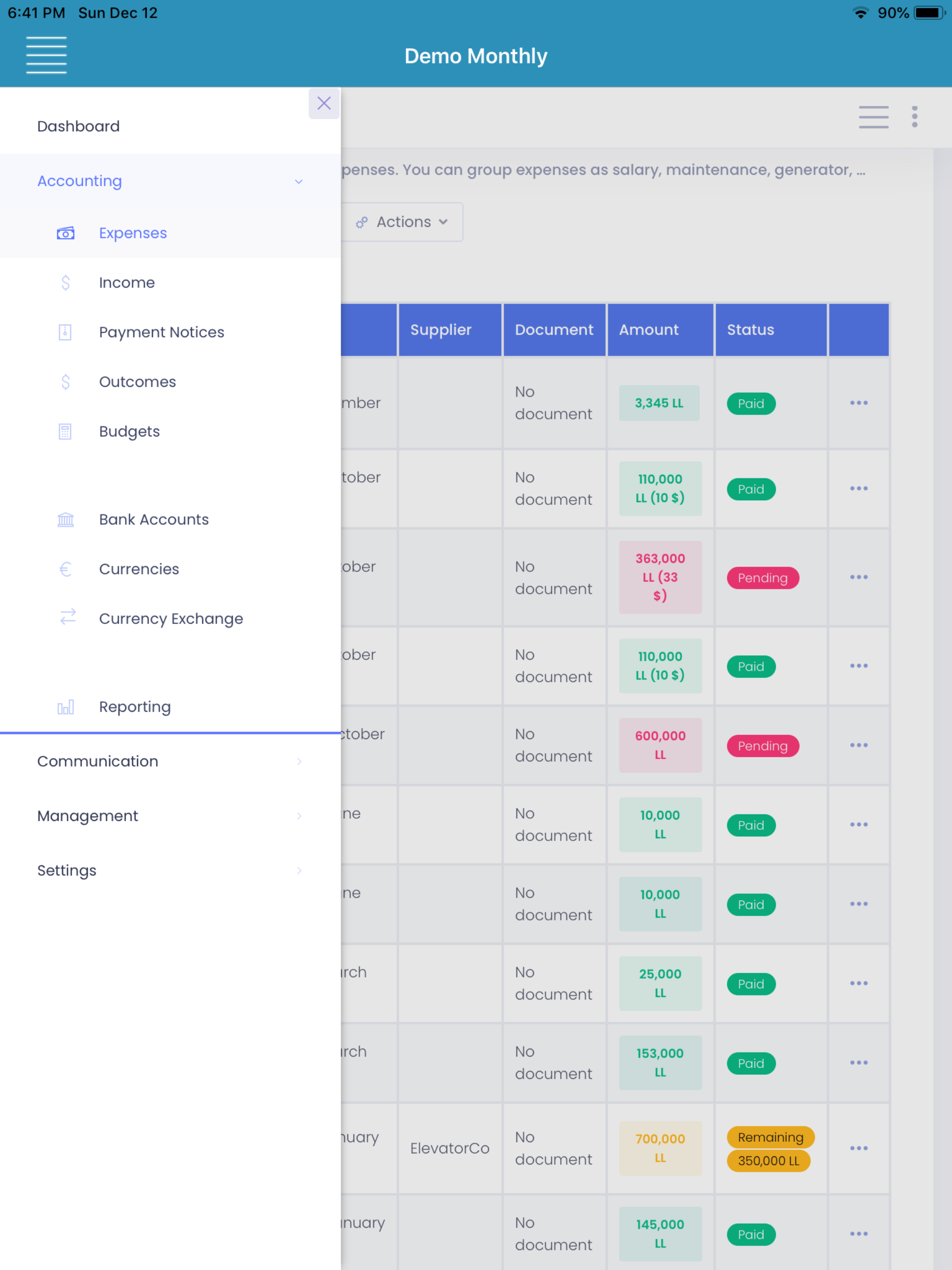Open row options for the 700,000 LL expense
Screen dimensions: 952x1270
[x=859, y=1148]
